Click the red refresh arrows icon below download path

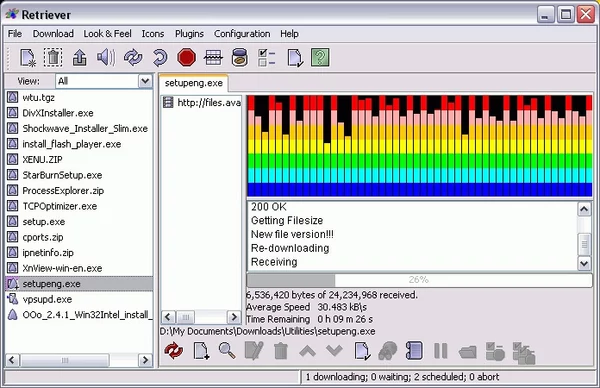(174, 351)
